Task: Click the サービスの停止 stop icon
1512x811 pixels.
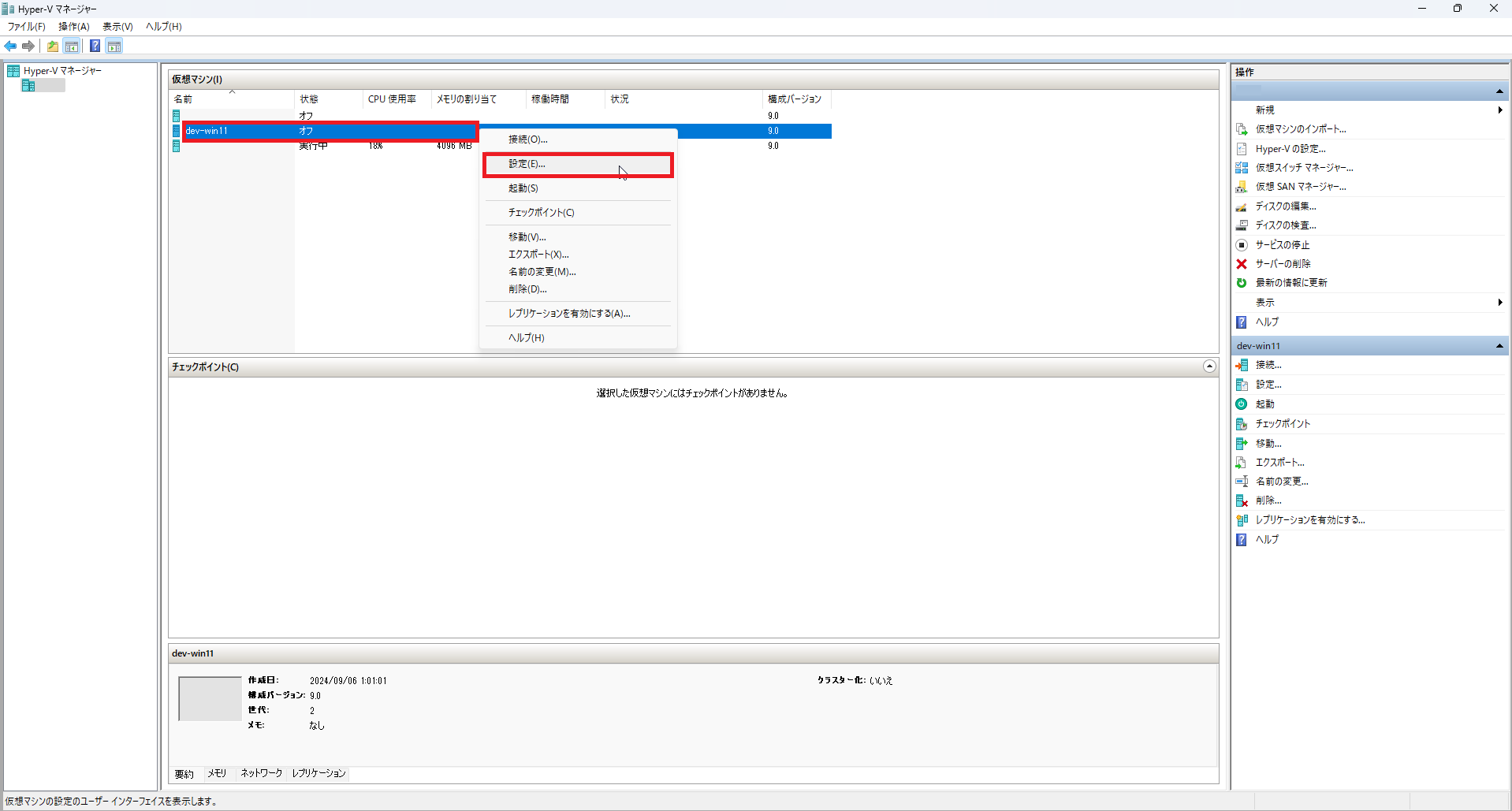Action: [1242, 245]
